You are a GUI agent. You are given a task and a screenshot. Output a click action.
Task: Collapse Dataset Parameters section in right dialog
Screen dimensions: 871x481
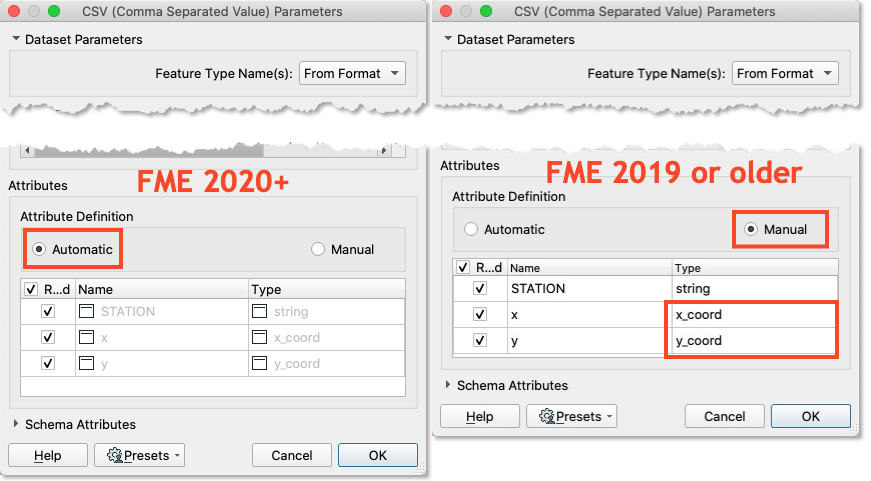(446, 40)
